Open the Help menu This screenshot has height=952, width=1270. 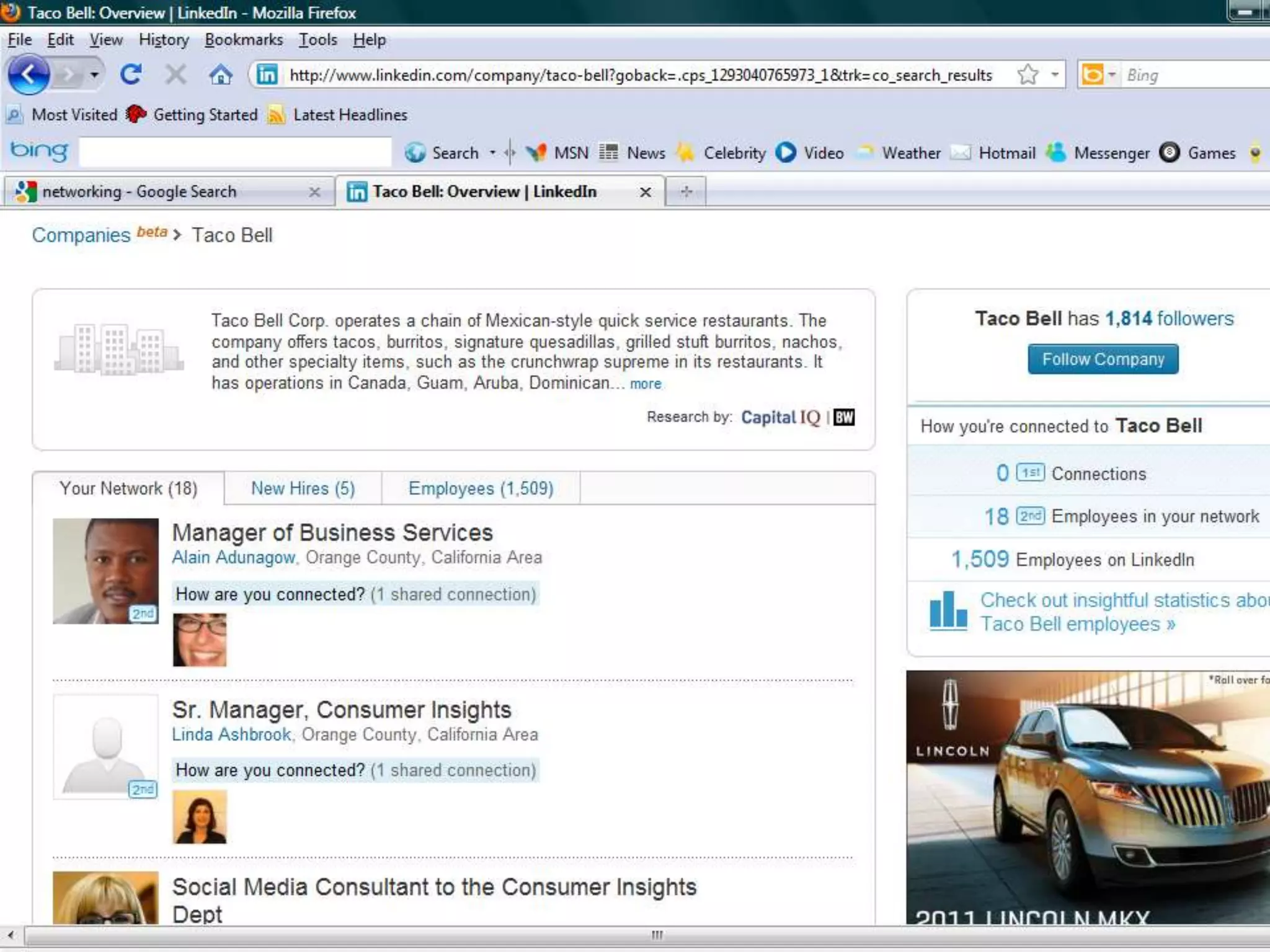(370, 40)
